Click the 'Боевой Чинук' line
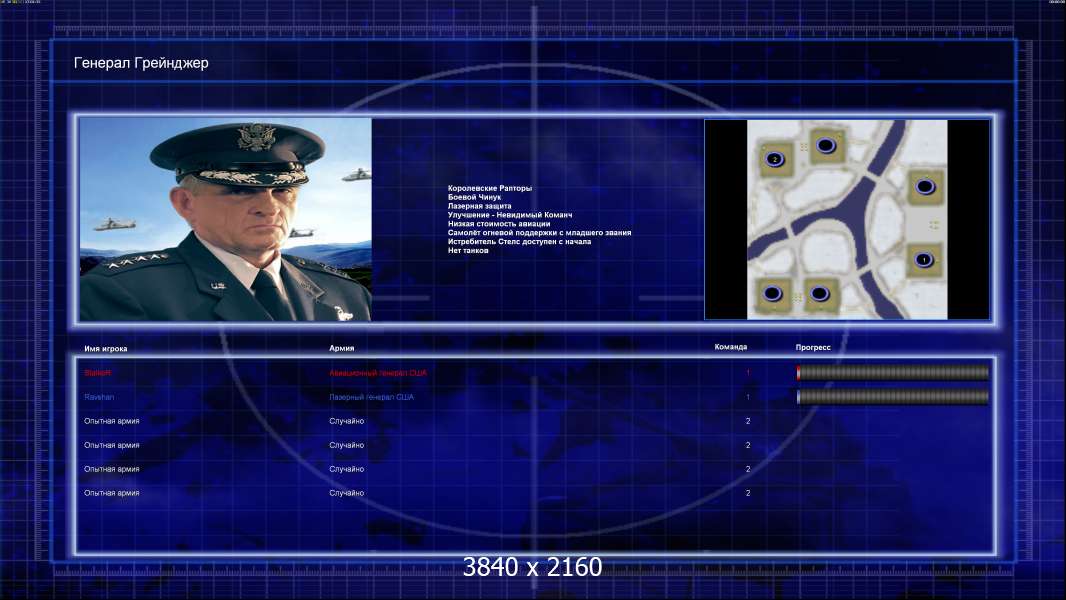The width and height of the screenshot is (1066, 600). [x=474, y=197]
